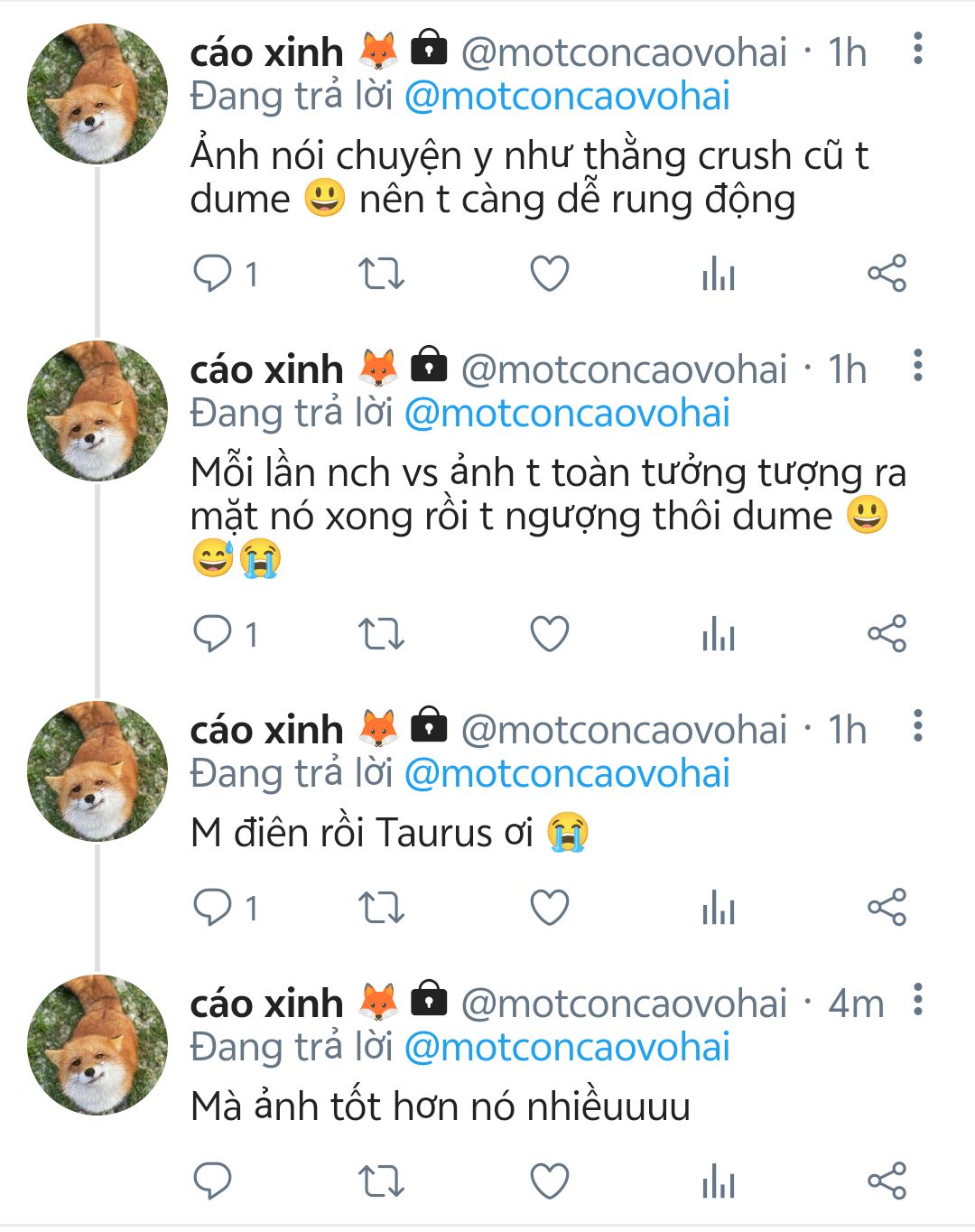View analytics for the 'crush cũ' tweet
This screenshot has width=975, height=1232.
pos(719,273)
